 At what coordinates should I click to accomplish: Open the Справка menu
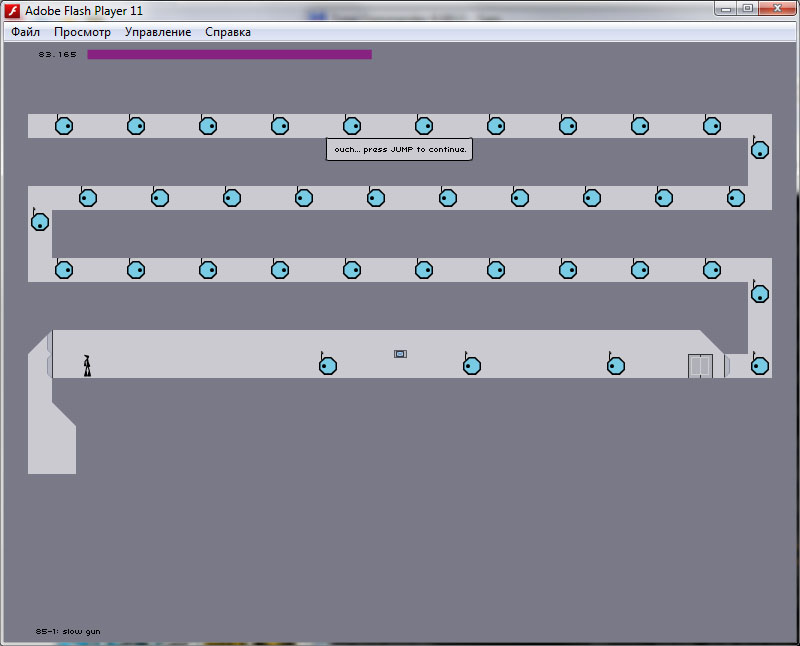pos(228,32)
